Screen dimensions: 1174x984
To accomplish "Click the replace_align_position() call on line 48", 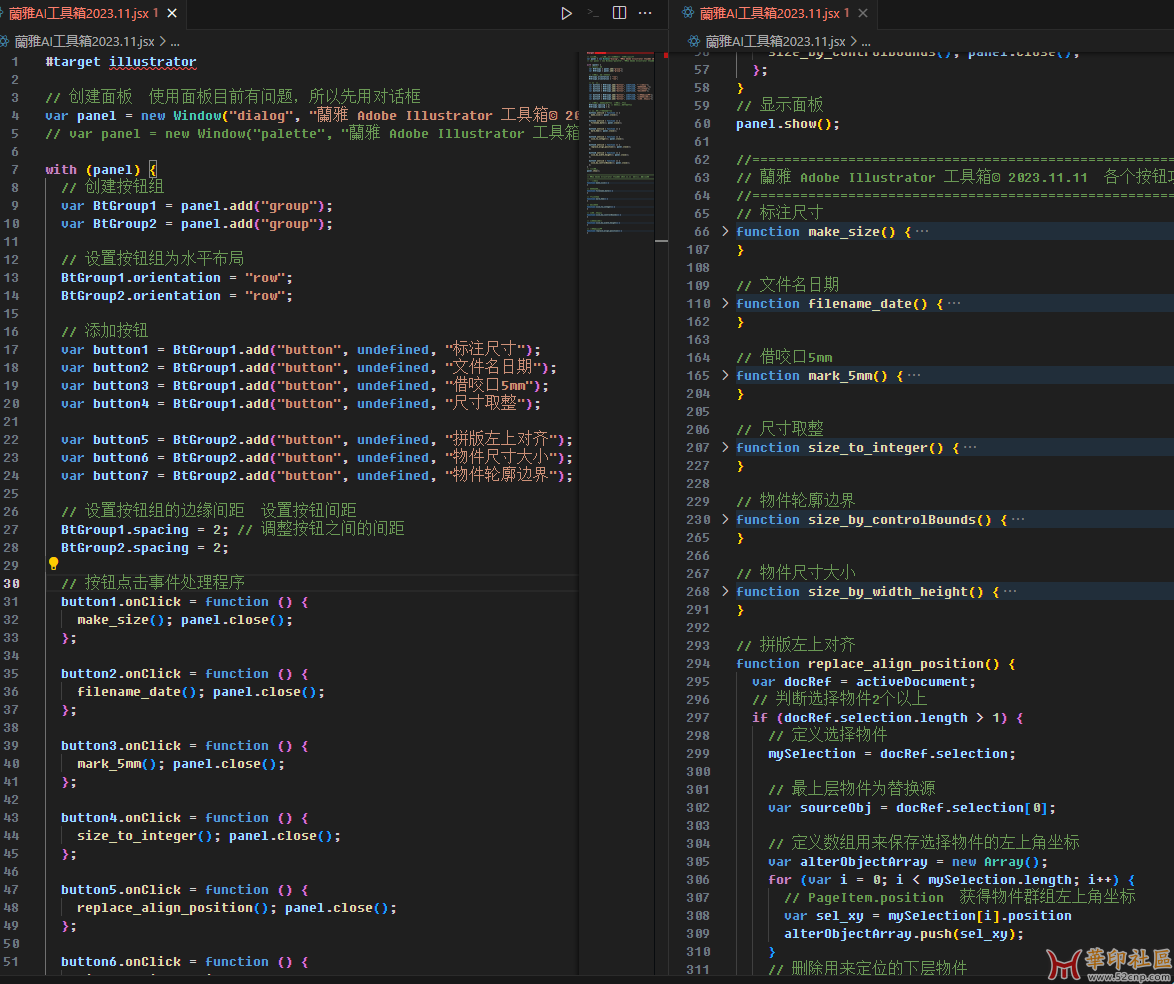I will click(173, 907).
